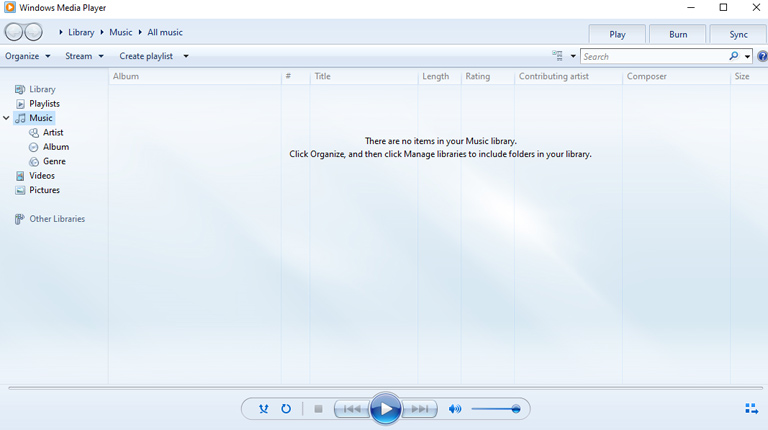Screen dimensions: 768x430
Task: Sort by the # track number column header
Action: tap(295, 76)
